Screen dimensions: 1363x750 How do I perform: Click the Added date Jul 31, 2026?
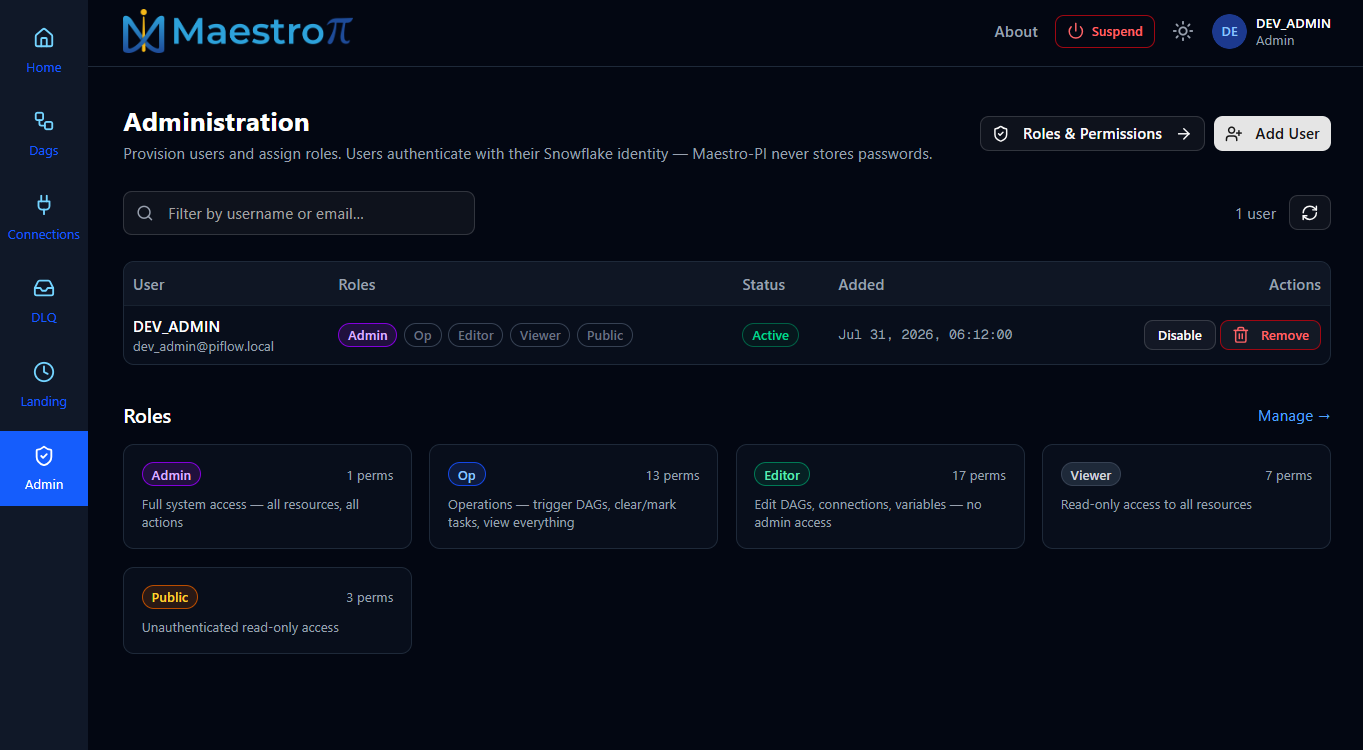[x=925, y=335]
